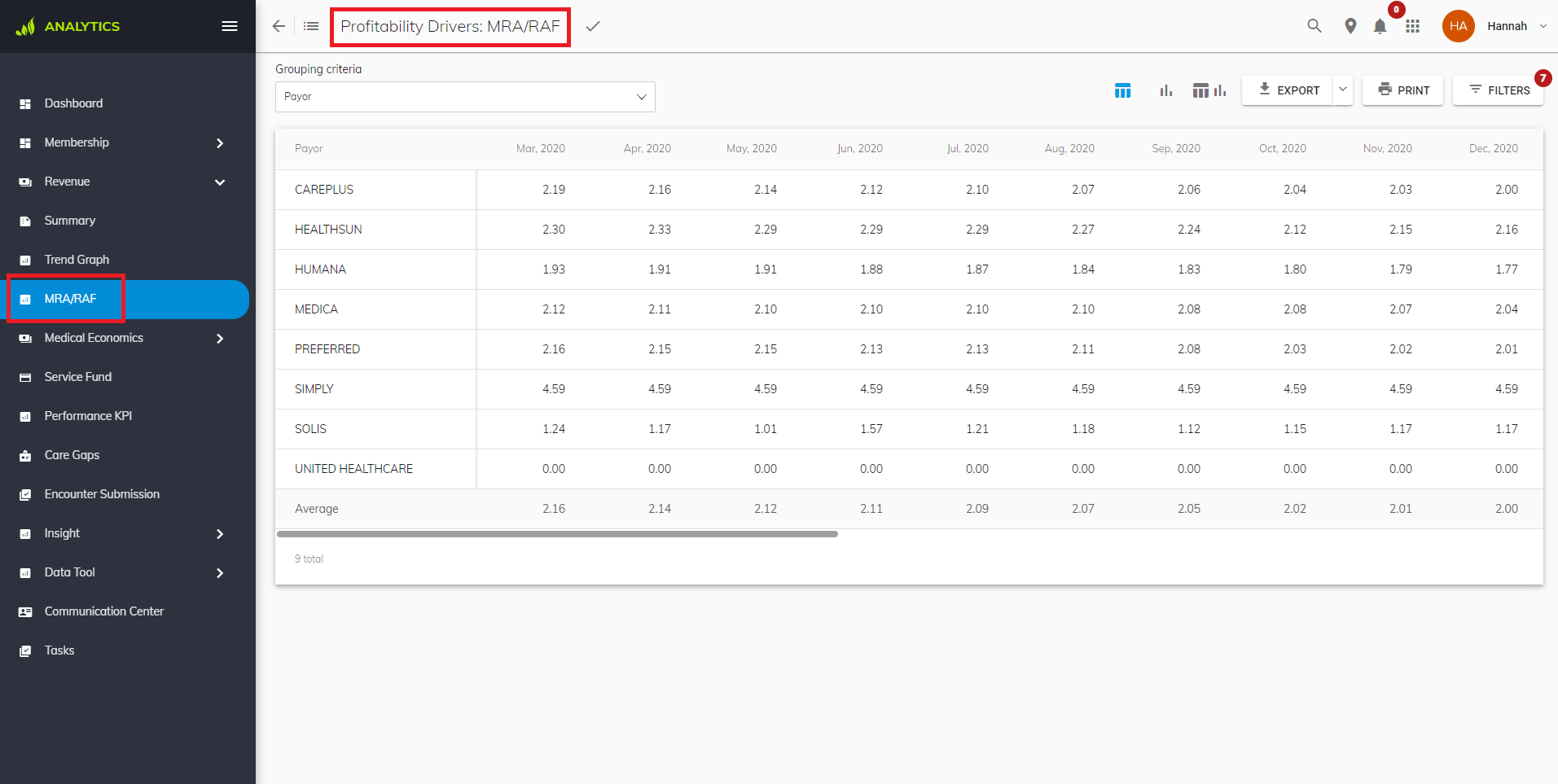The image size is (1558, 784).
Task: Click the Profitability Drivers: MRA/RAF title
Action: [450, 27]
